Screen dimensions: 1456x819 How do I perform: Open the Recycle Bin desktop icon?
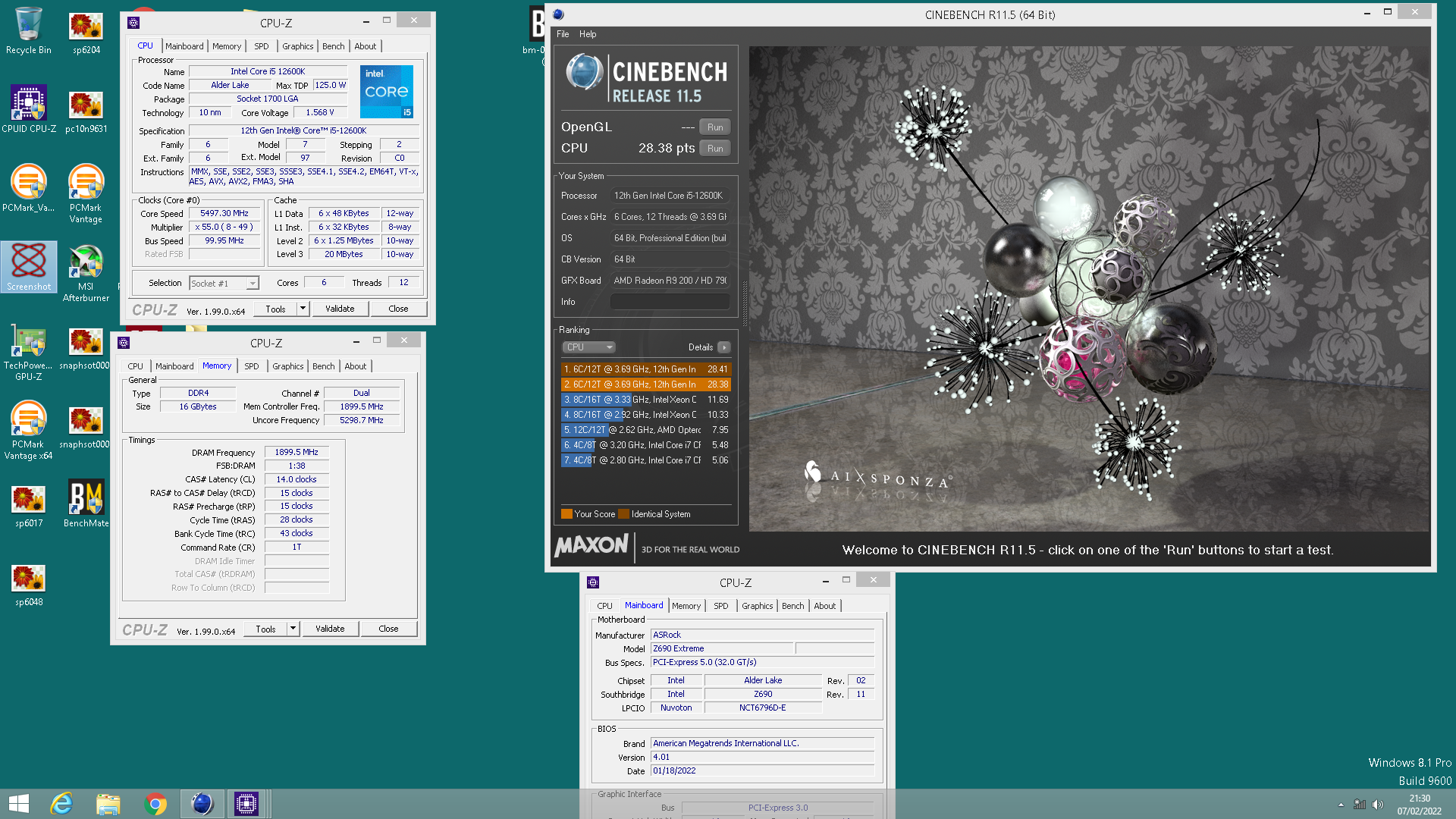click(x=29, y=32)
